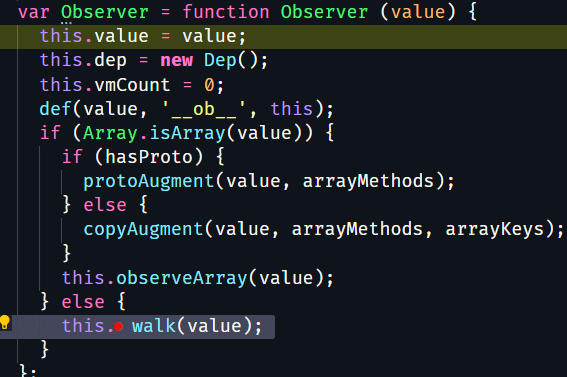
Task: Click the Observer variable name after var
Action: click(105, 12)
